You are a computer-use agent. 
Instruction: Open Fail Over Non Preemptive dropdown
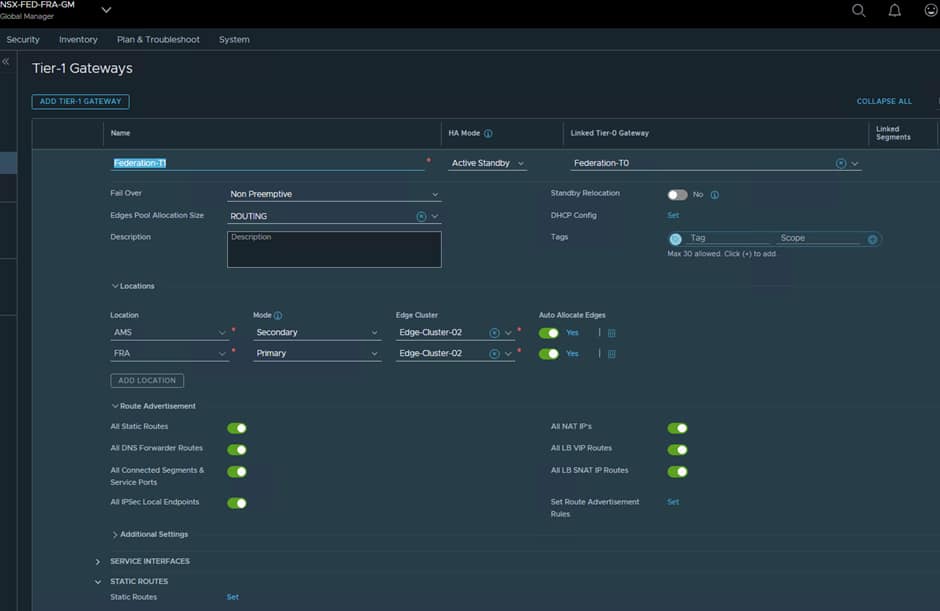pos(334,194)
